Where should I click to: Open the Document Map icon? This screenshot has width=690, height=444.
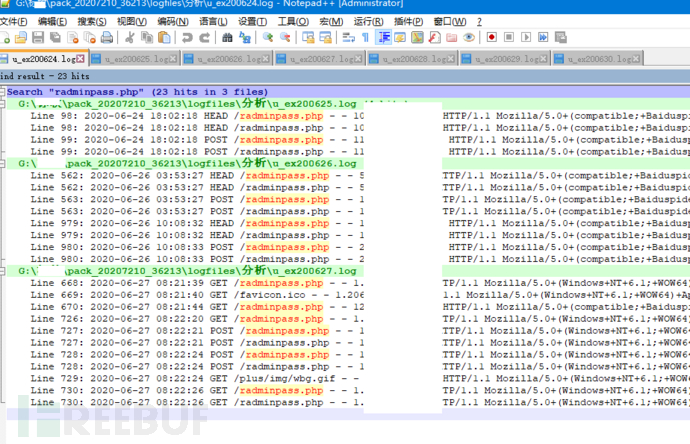click(417, 38)
